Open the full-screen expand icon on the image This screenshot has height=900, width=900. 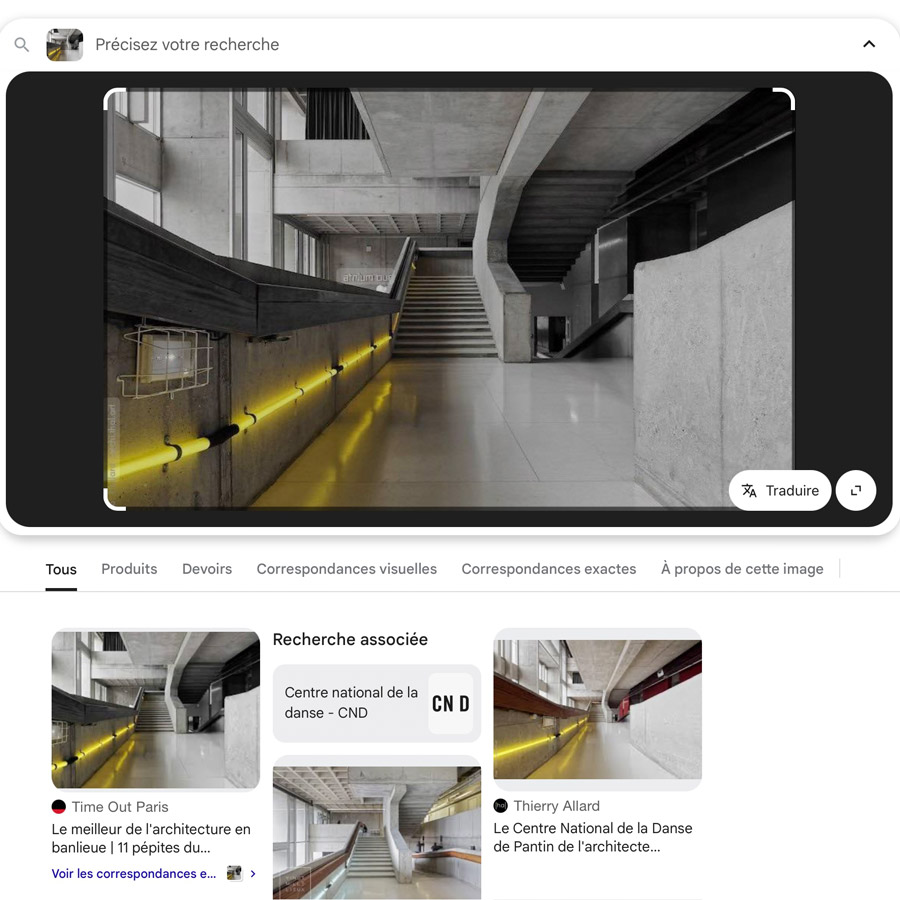pyautogui.click(x=856, y=490)
